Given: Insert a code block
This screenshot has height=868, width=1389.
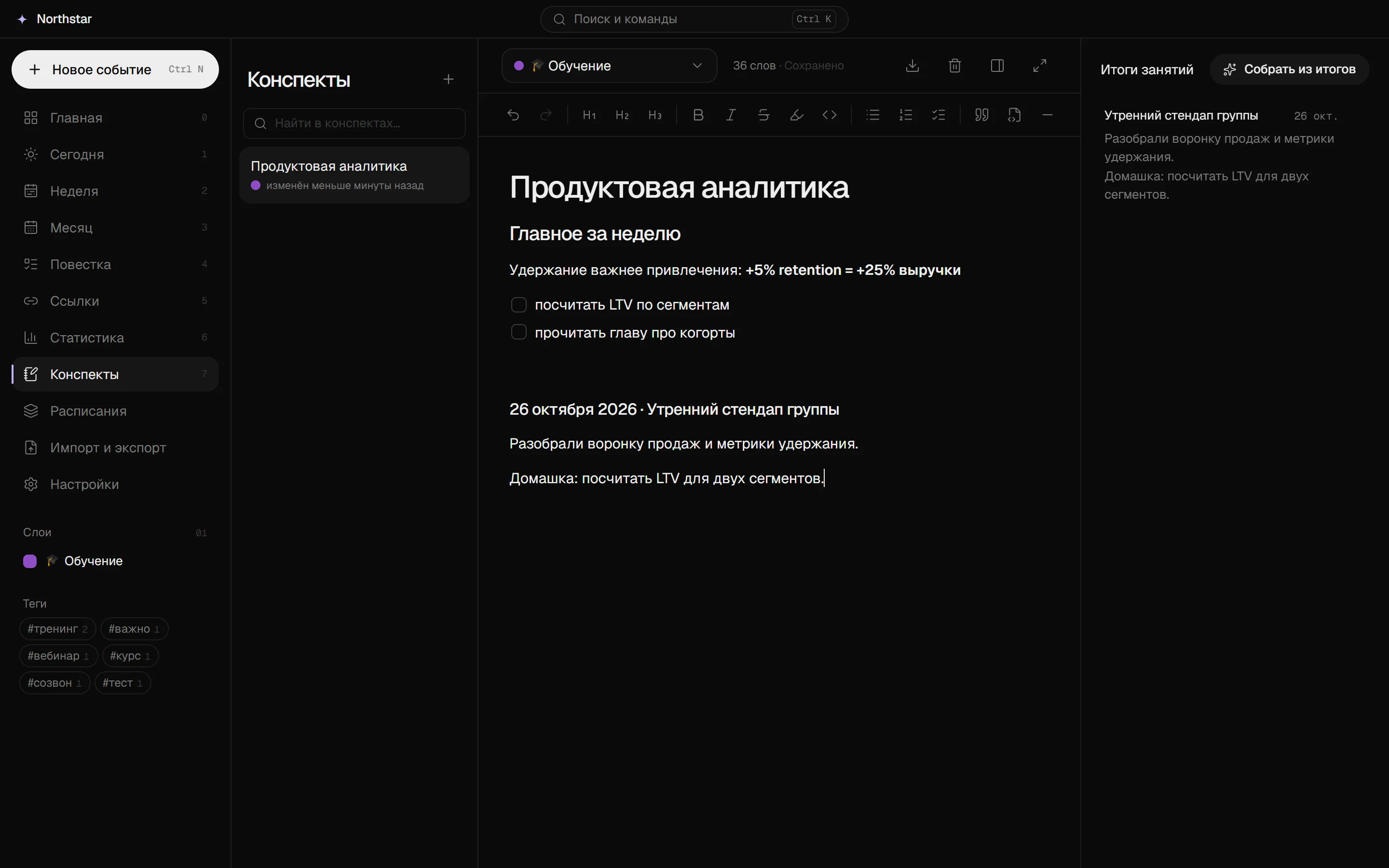Looking at the screenshot, I should coord(1014,115).
